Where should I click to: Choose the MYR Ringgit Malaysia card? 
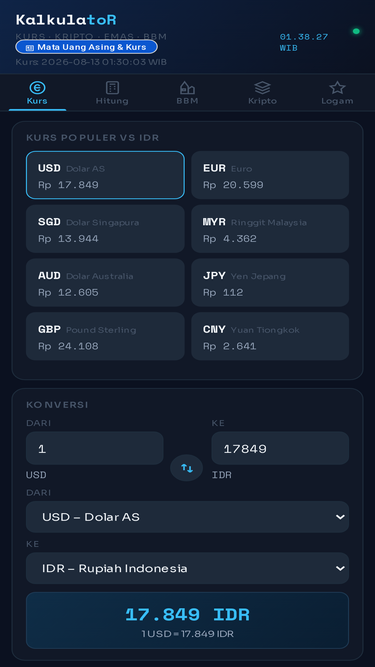coord(270,229)
